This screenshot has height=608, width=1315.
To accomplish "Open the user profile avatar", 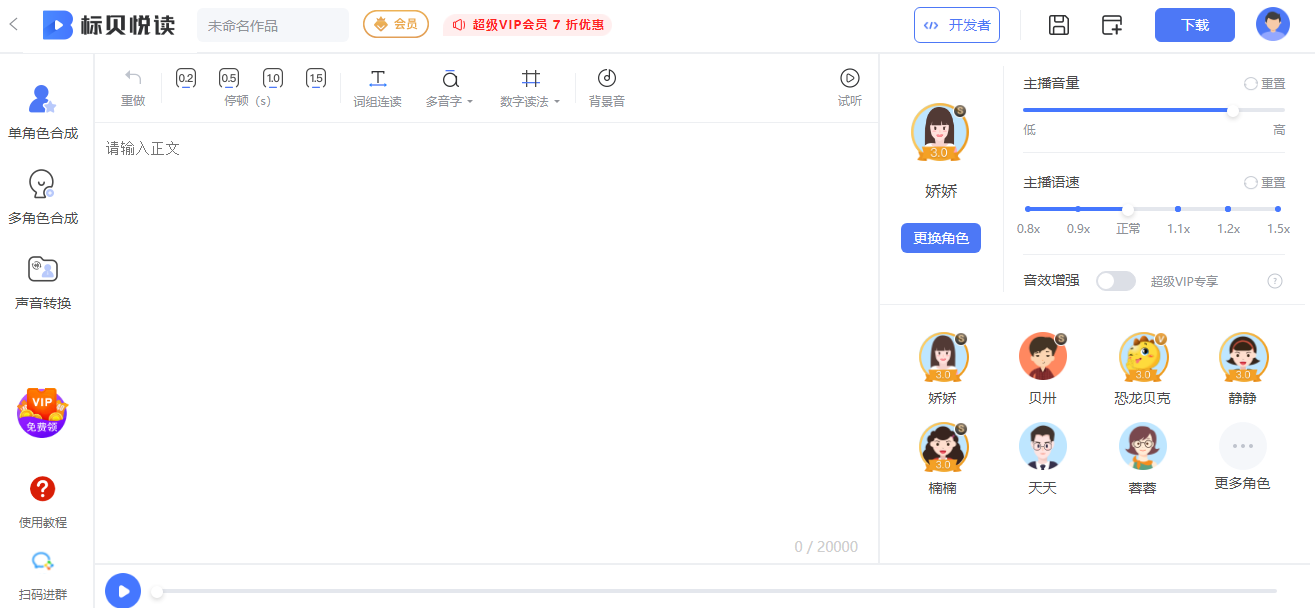I will click(x=1273, y=24).
